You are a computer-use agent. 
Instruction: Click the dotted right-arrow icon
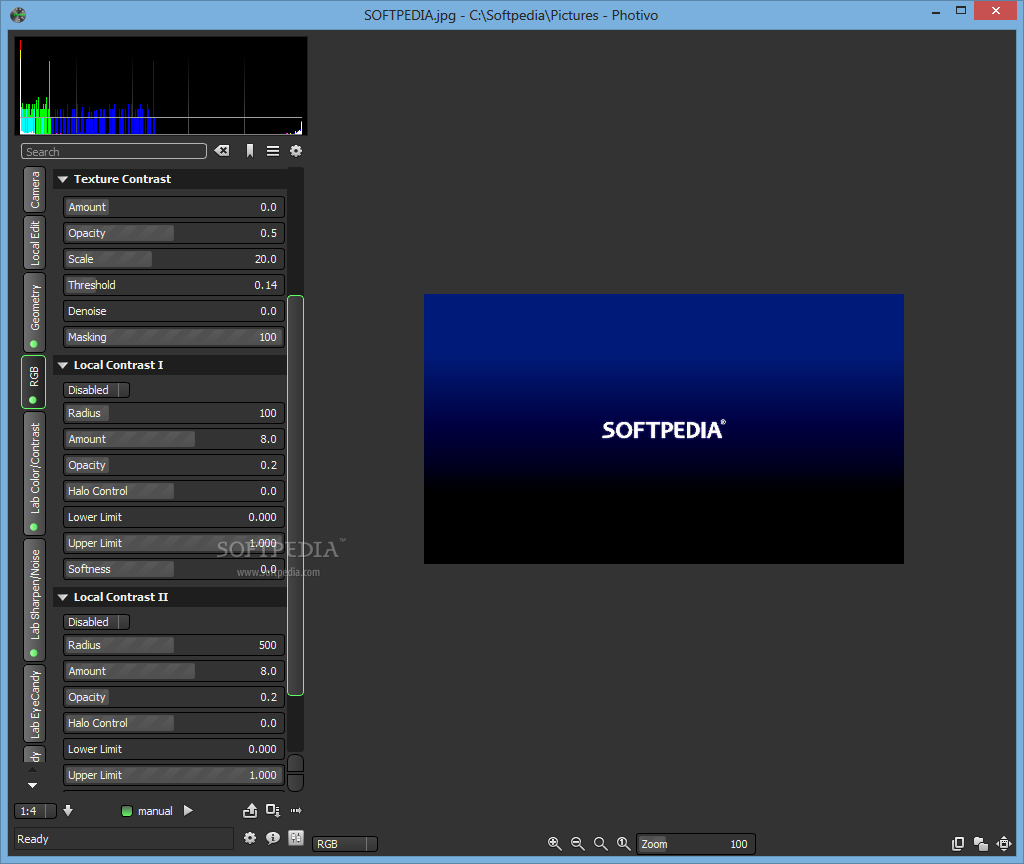point(296,810)
